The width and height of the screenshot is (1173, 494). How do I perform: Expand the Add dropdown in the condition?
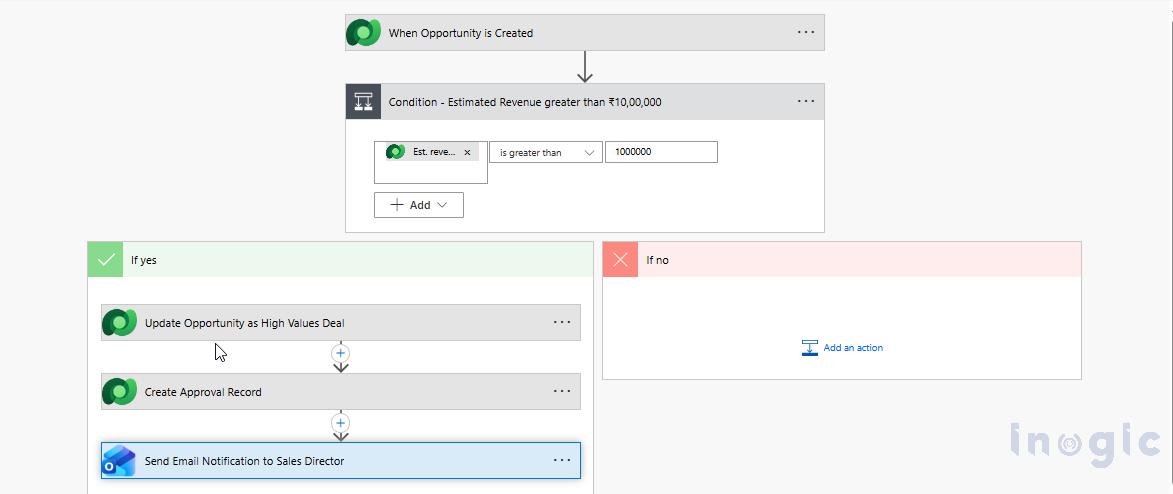[419, 205]
